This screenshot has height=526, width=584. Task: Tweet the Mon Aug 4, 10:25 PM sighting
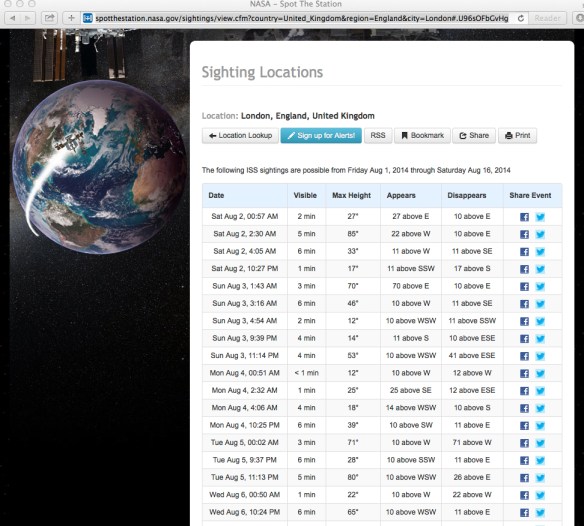540,426
